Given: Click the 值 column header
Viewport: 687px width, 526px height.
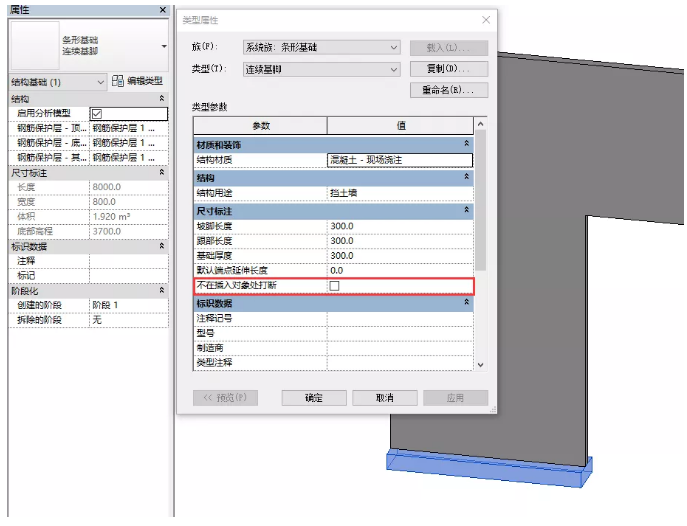Looking at the screenshot, I should pos(400,126).
